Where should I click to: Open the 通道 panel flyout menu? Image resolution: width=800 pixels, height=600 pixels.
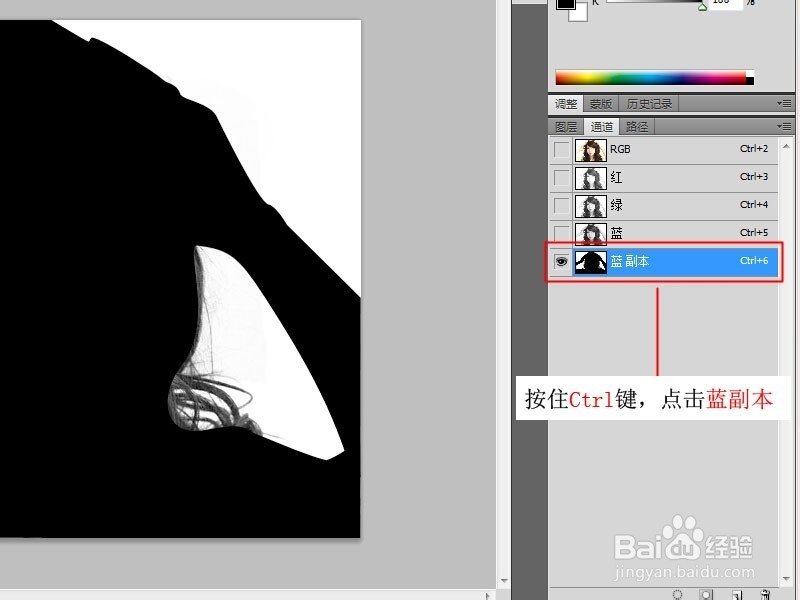coord(784,126)
